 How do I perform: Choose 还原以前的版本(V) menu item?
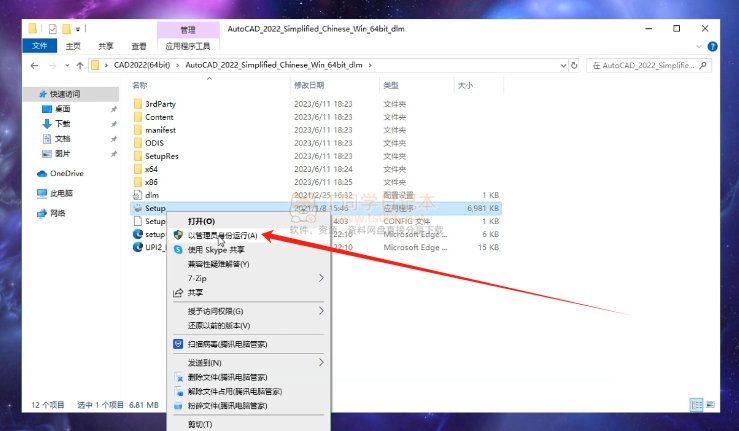click(x=219, y=325)
